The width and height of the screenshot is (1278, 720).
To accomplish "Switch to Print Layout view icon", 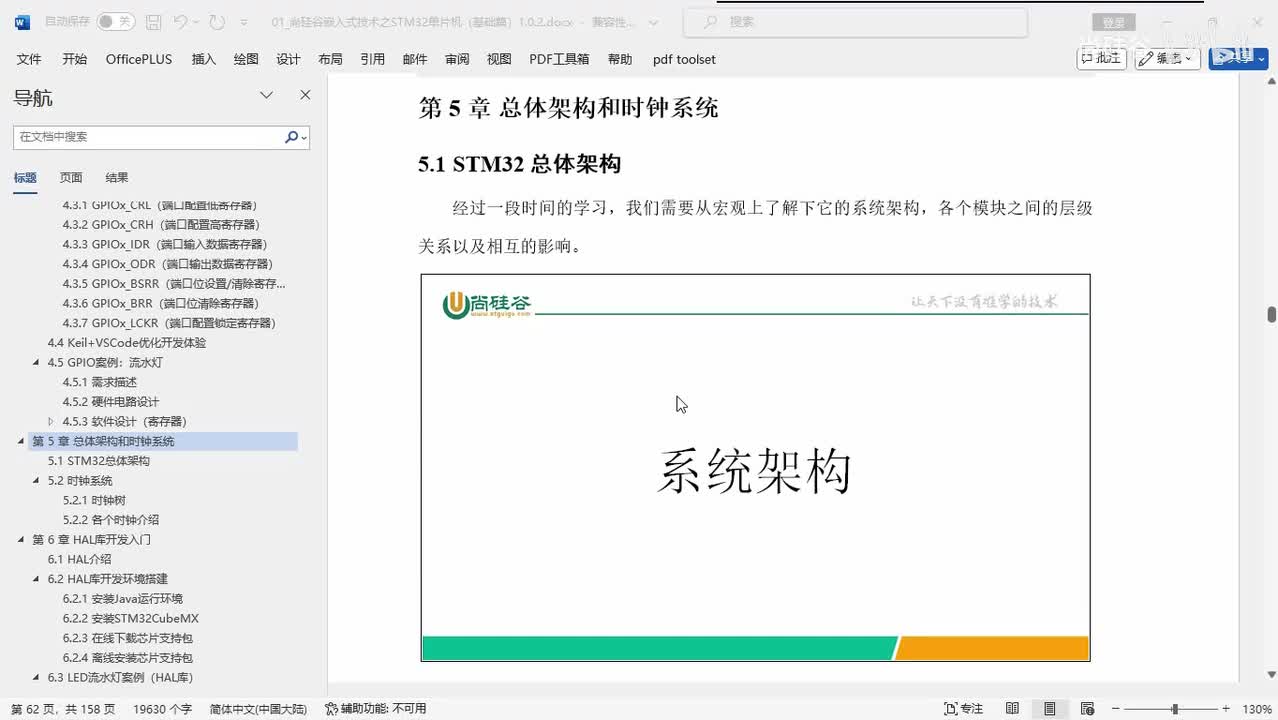I will click(1049, 708).
